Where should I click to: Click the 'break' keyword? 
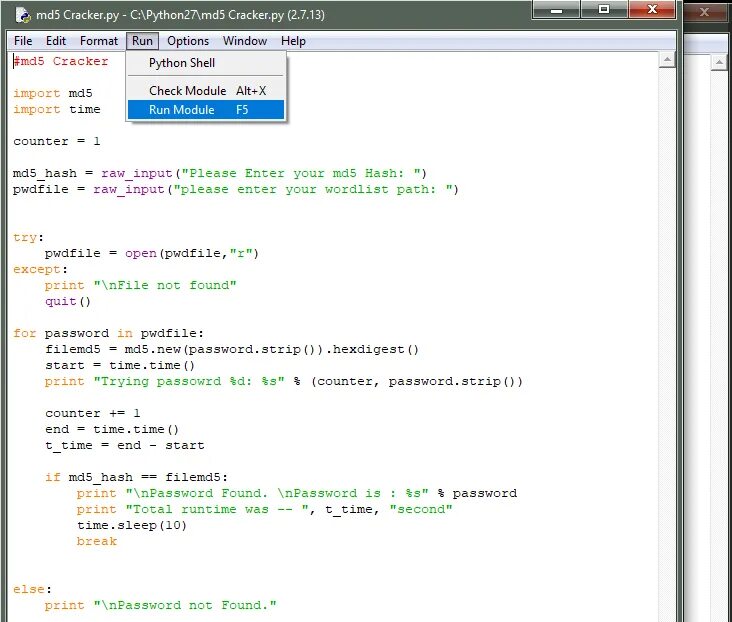(x=97, y=541)
